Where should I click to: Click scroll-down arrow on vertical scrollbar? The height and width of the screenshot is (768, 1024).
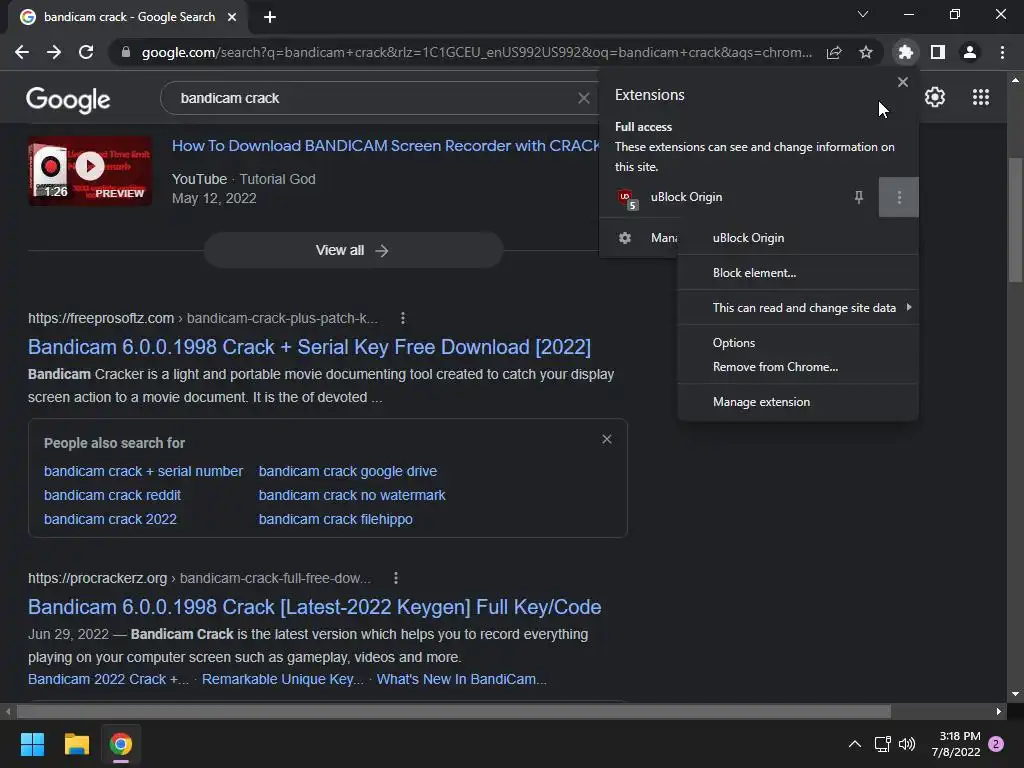[1015, 694]
